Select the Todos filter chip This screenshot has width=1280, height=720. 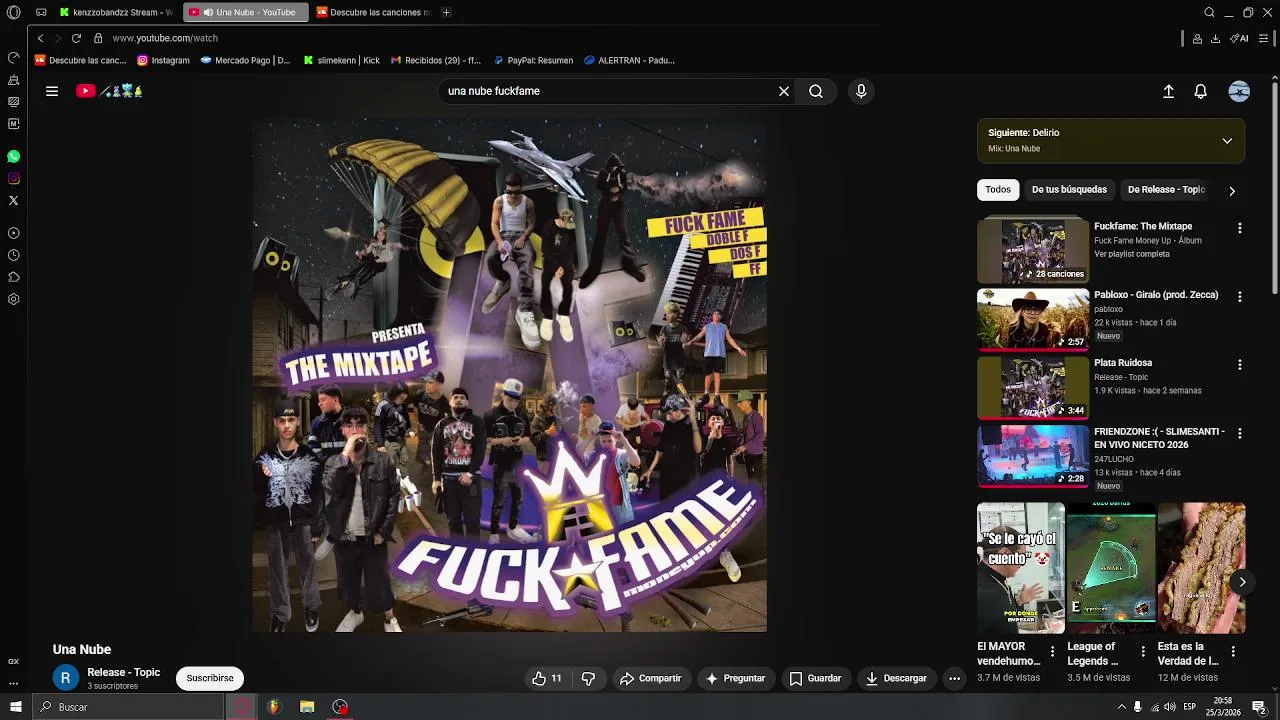tap(998, 189)
